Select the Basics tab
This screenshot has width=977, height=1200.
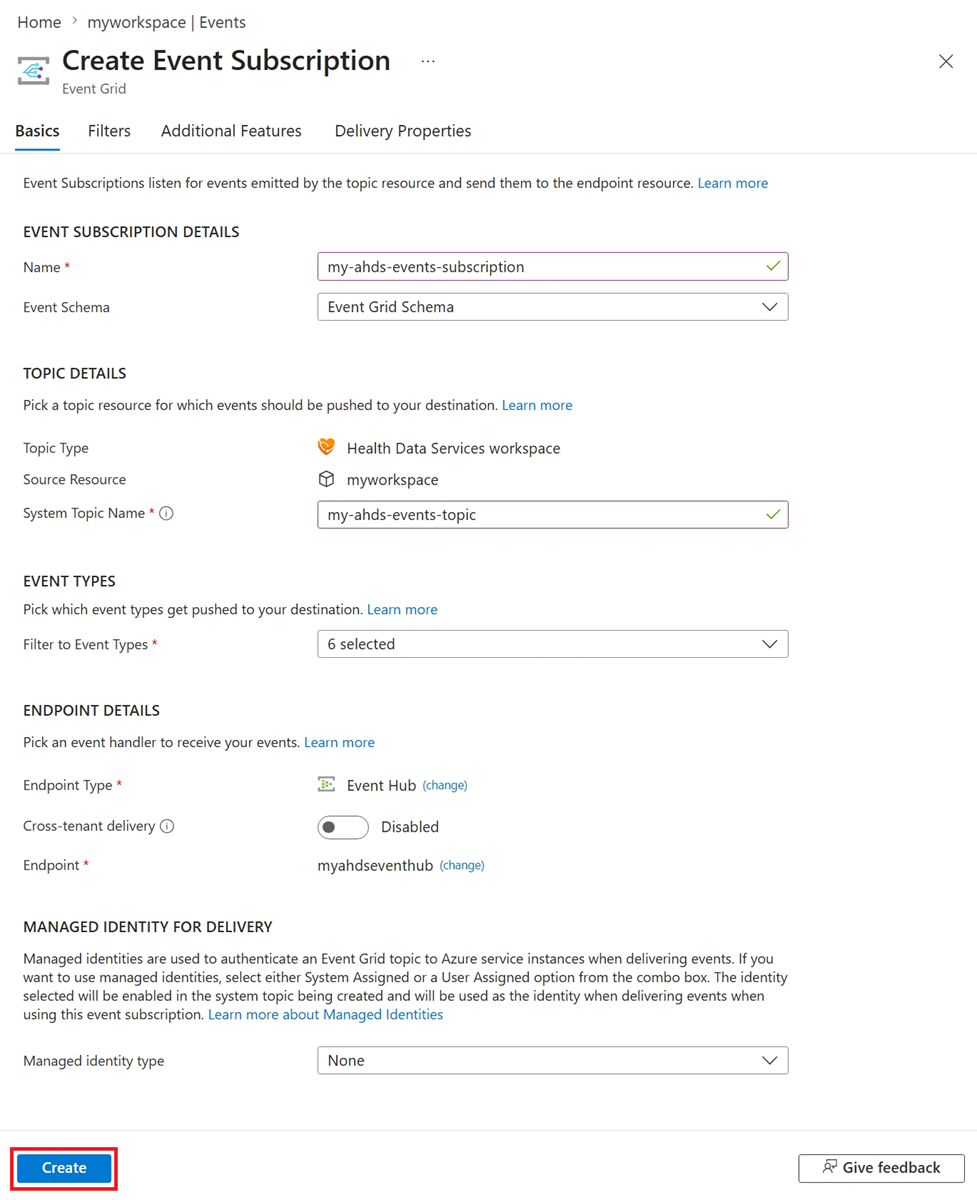tap(38, 131)
